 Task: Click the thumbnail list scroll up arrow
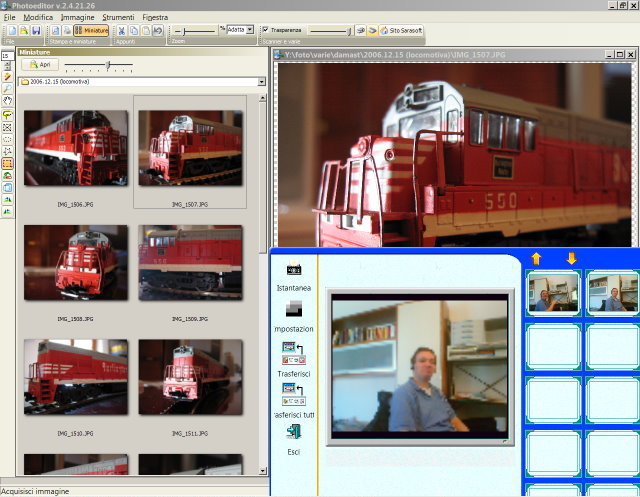[262, 98]
